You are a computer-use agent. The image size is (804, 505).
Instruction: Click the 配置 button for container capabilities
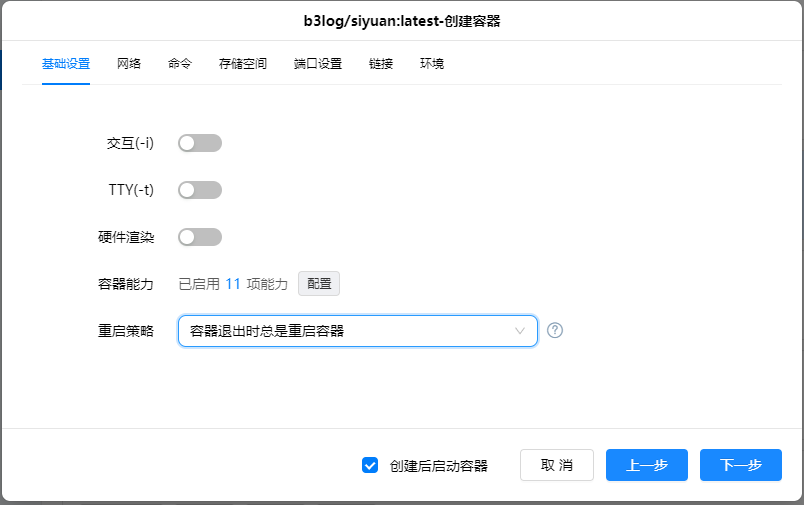pyautogui.click(x=319, y=284)
